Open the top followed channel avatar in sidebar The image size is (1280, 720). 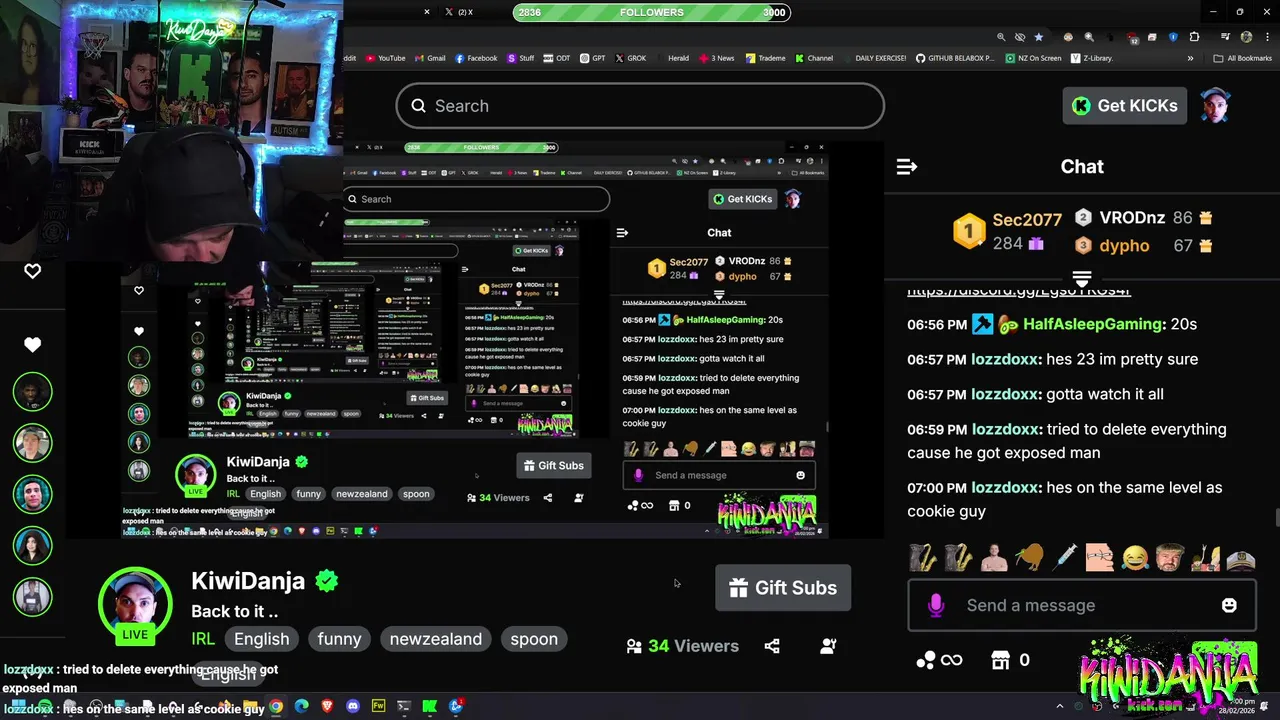click(33, 392)
